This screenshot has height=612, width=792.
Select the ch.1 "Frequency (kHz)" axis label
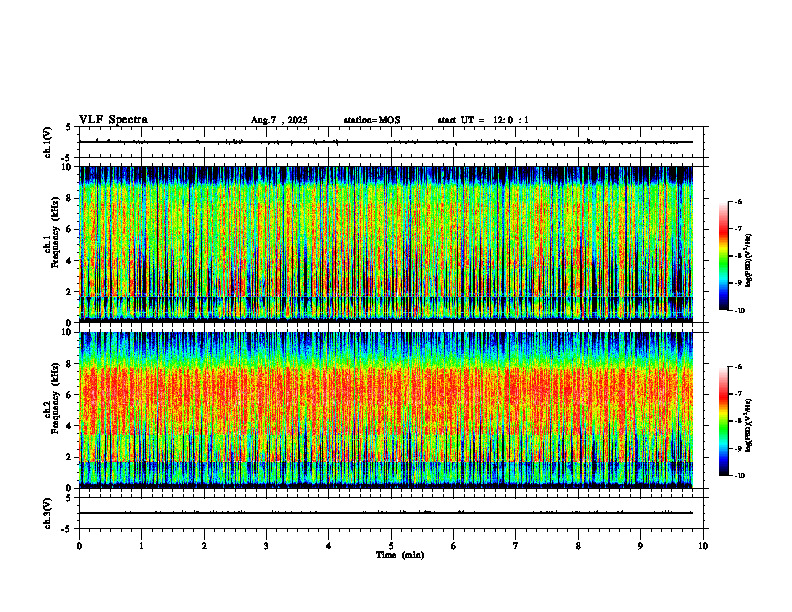click(55, 232)
